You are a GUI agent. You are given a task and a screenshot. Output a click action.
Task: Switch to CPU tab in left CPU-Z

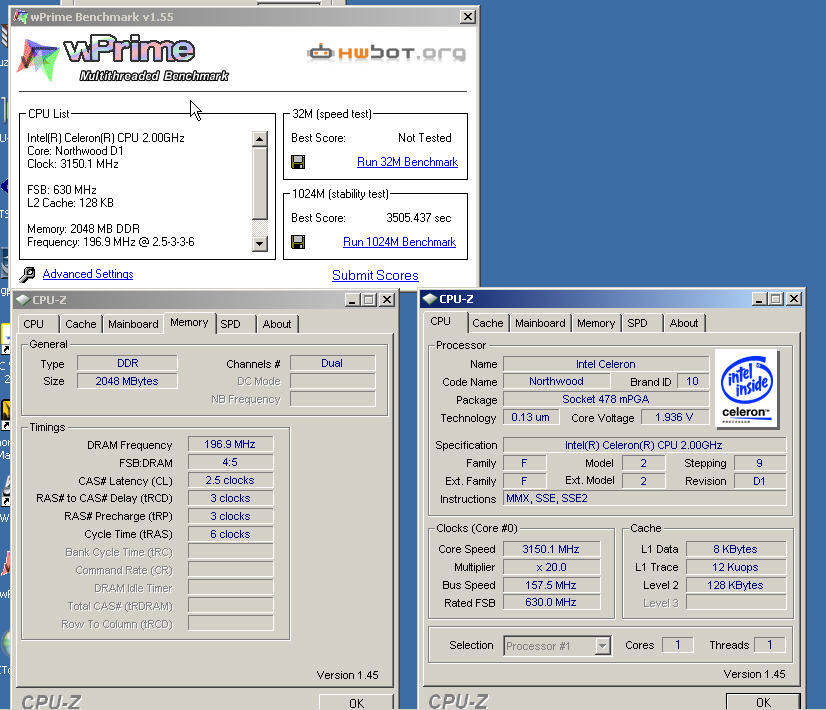pos(34,324)
